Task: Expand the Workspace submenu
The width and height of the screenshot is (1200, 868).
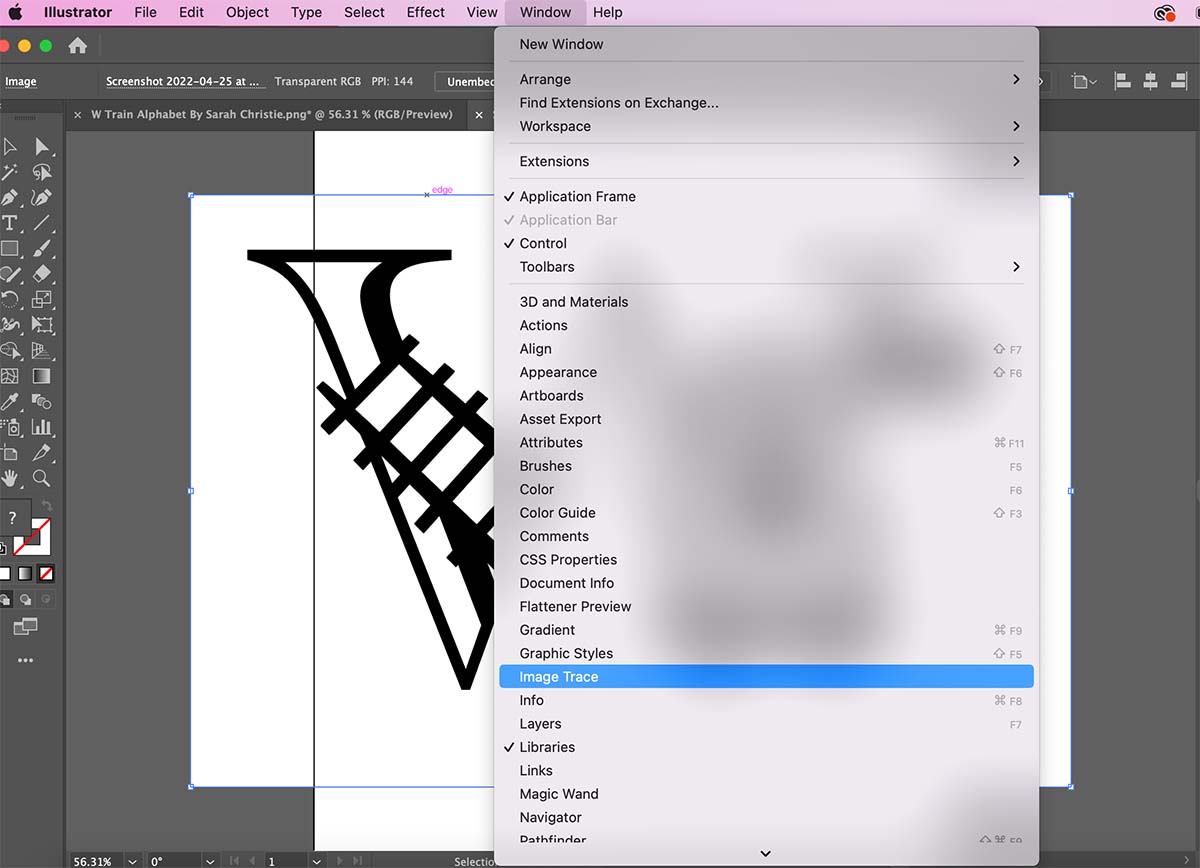Action: (x=768, y=126)
